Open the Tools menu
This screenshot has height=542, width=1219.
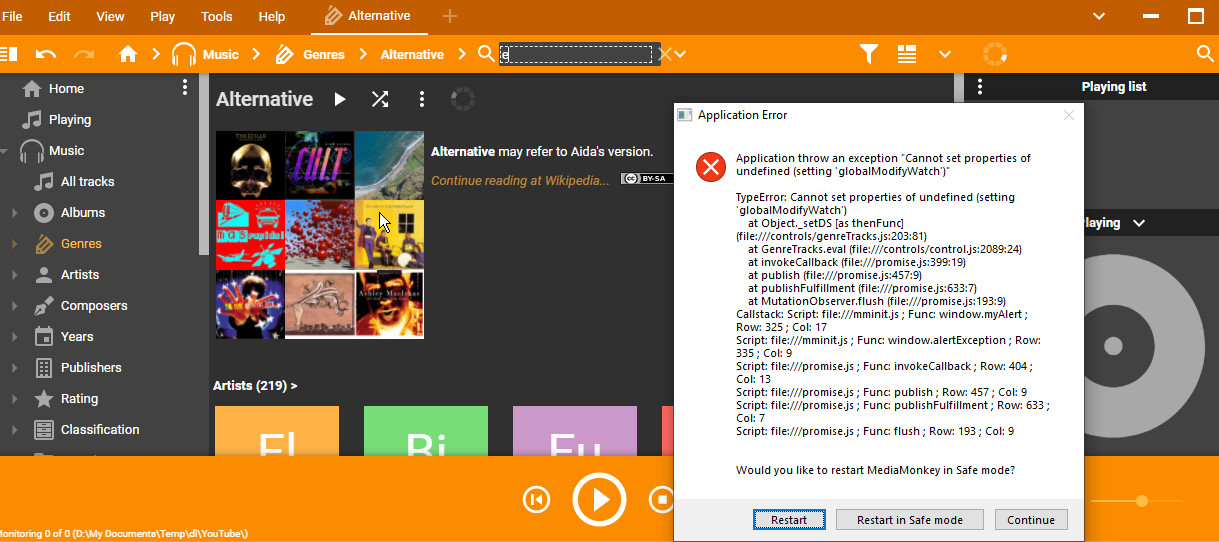tap(217, 16)
